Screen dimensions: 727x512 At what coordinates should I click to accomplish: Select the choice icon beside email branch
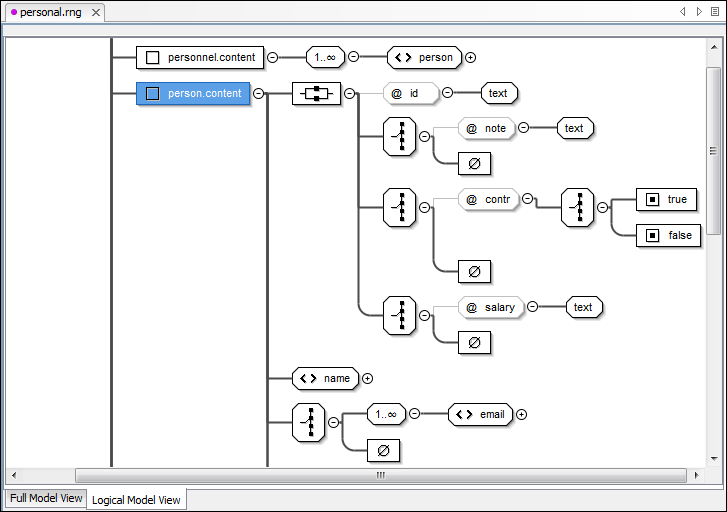tap(308, 423)
